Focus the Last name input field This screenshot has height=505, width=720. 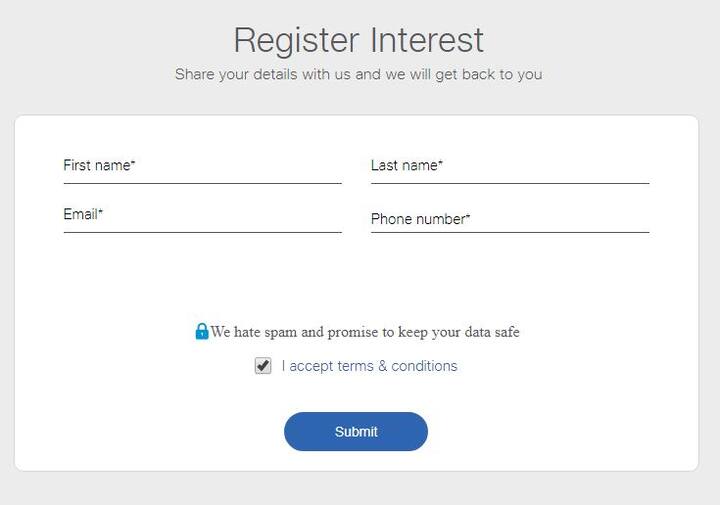coord(510,169)
